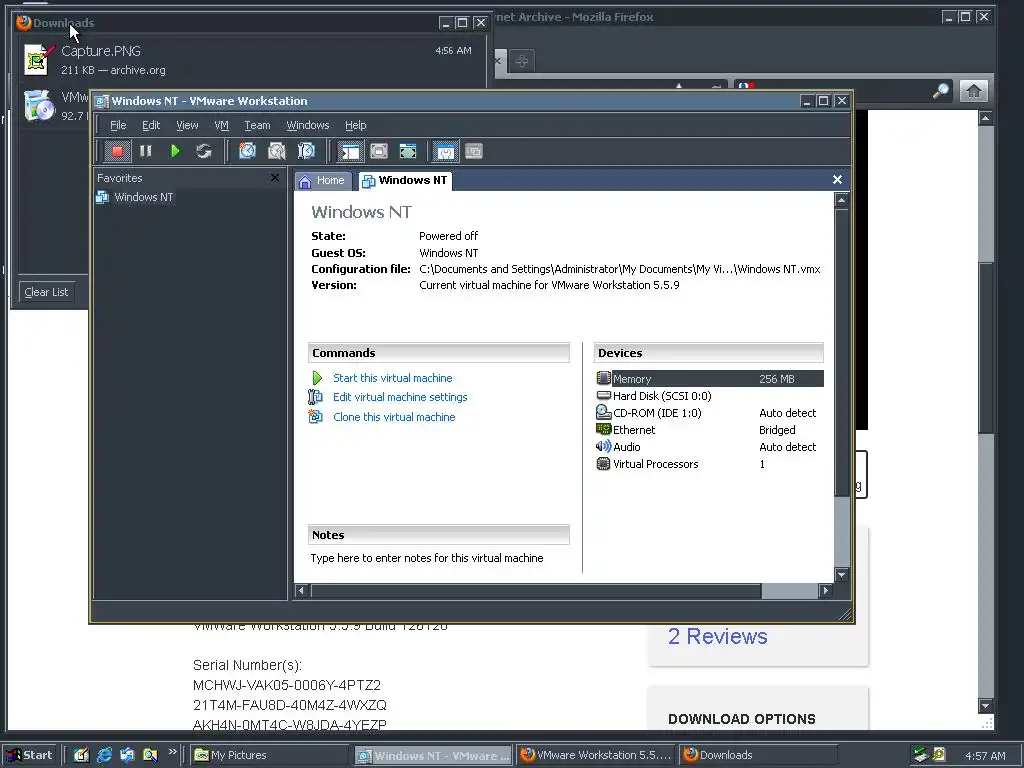Open the Edit menu in VMware
Screen dimensions: 1024x768
point(151,125)
